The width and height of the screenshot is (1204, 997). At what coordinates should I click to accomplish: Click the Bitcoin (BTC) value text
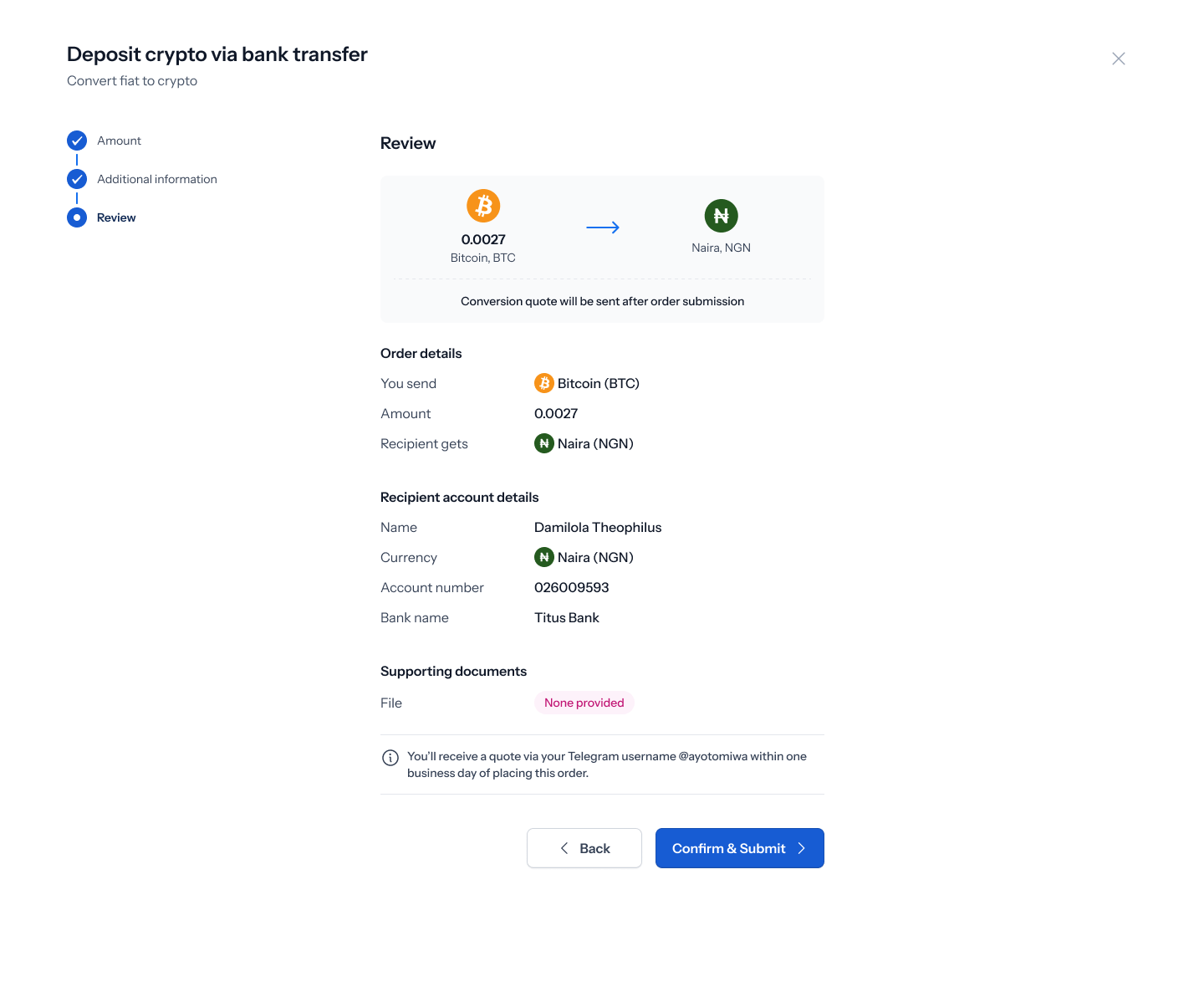tap(599, 383)
